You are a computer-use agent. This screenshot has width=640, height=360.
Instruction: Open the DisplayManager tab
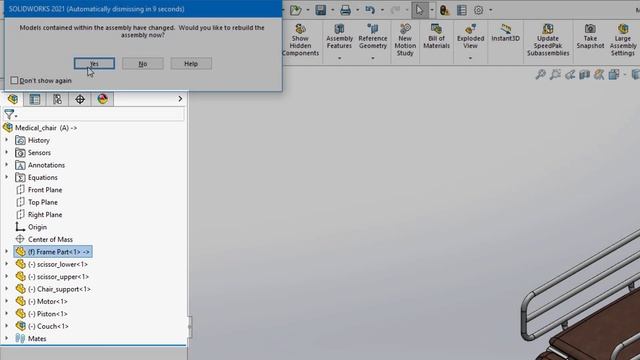[x=102, y=99]
